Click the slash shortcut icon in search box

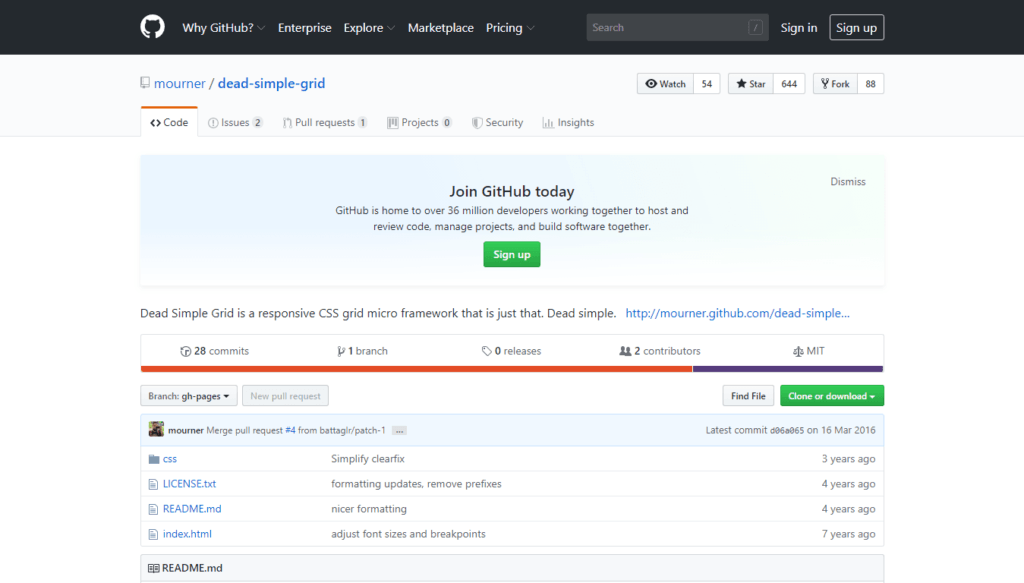pyautogui.click(x=755, y=27)
